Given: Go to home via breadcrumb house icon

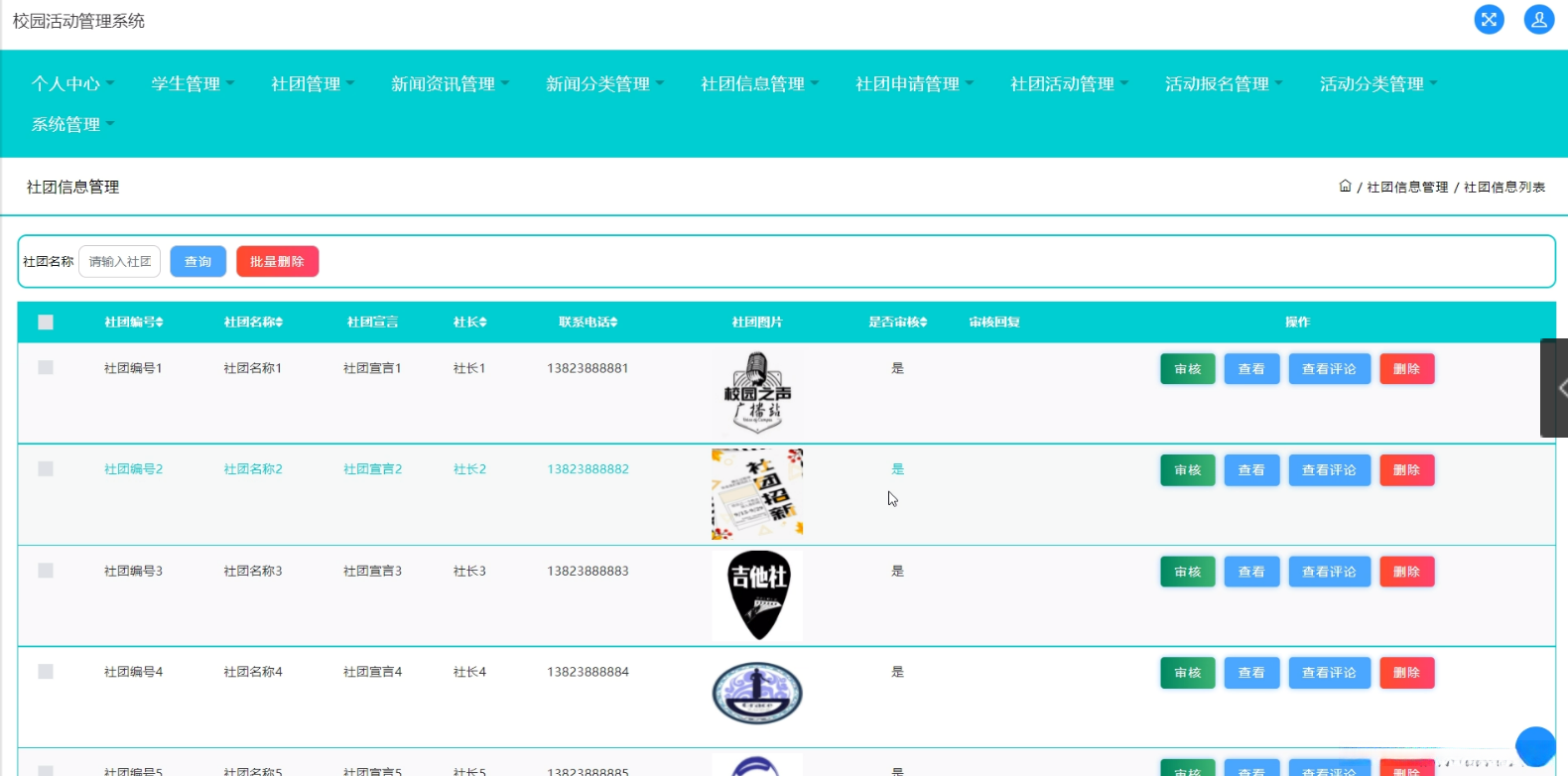Looking at the screenshot, I should coord(1345,186).
